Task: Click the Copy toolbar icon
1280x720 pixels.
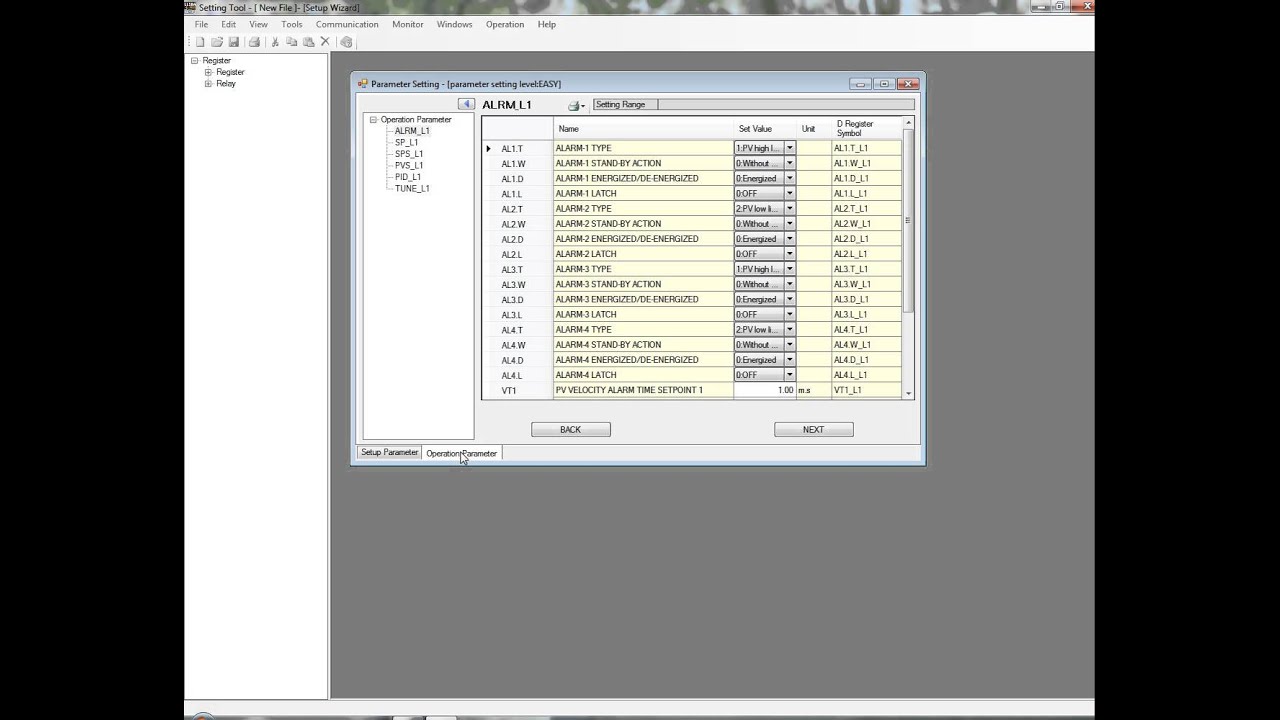Action: 291,42
